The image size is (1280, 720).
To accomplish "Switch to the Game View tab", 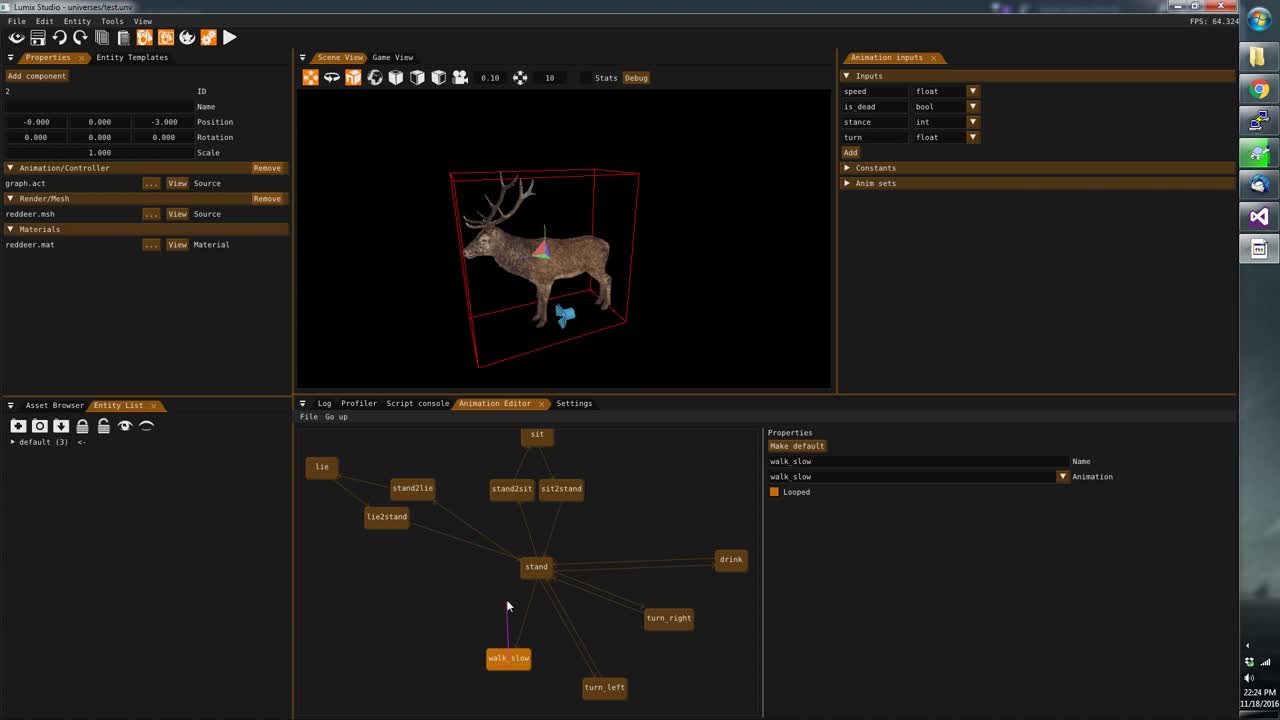I will click(x=393, y=57).
